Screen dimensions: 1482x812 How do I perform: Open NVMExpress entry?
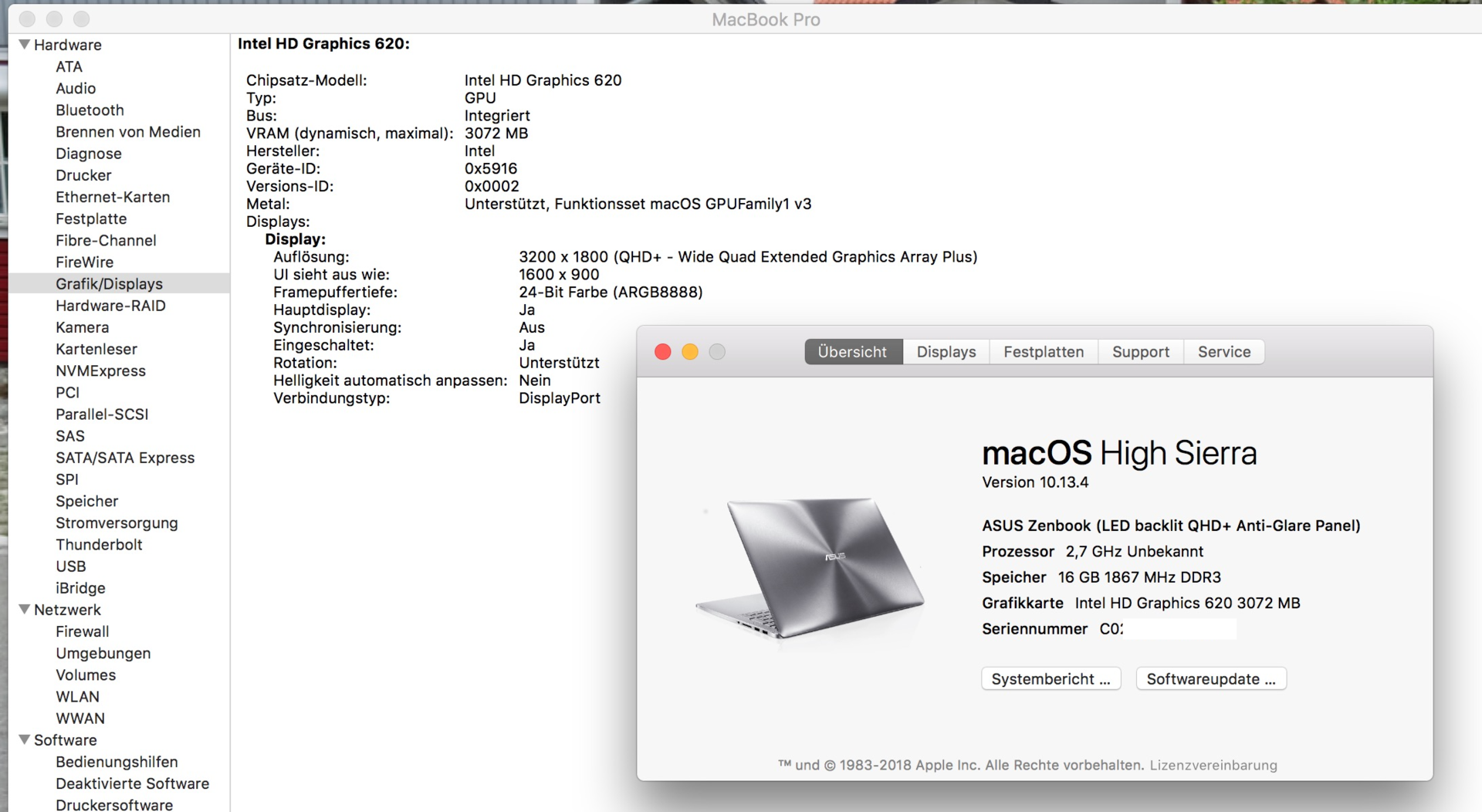click(x=100, y=371)
